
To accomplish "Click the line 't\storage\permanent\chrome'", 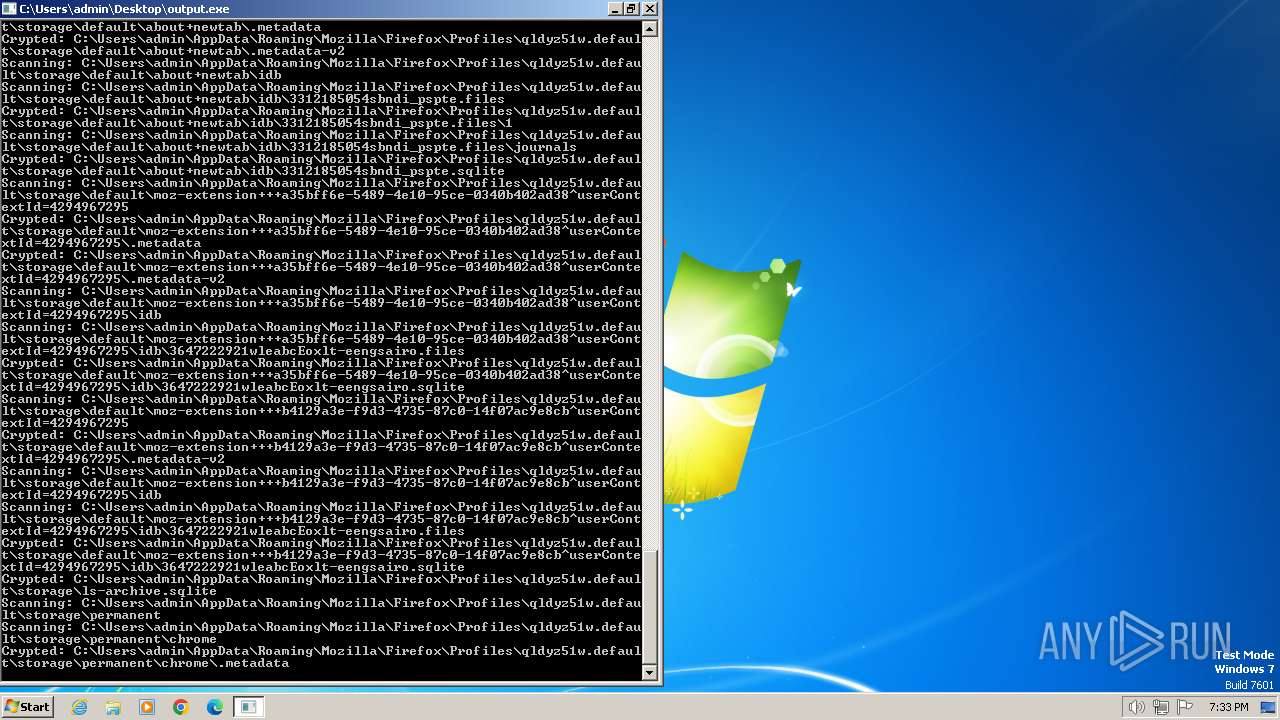I will coord(109,639).
